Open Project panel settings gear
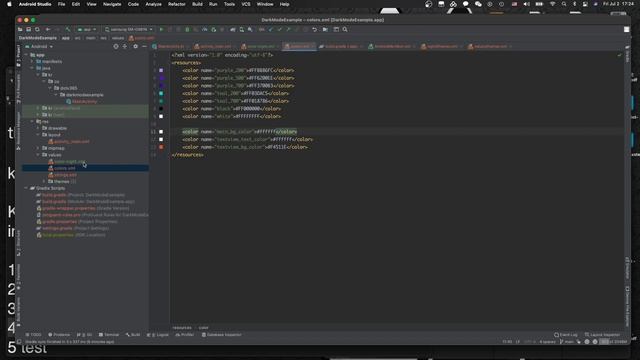Viewport: 640px width, 360px height. click(136, 47)
